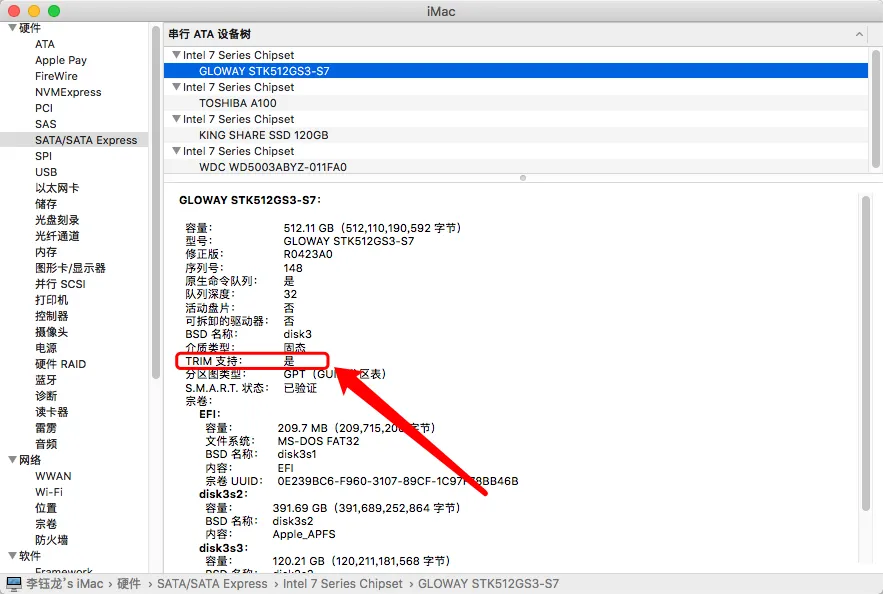883x594 pixels.
Task: Open 图形卡/显示器 sidebar entry
Action: 70,268
